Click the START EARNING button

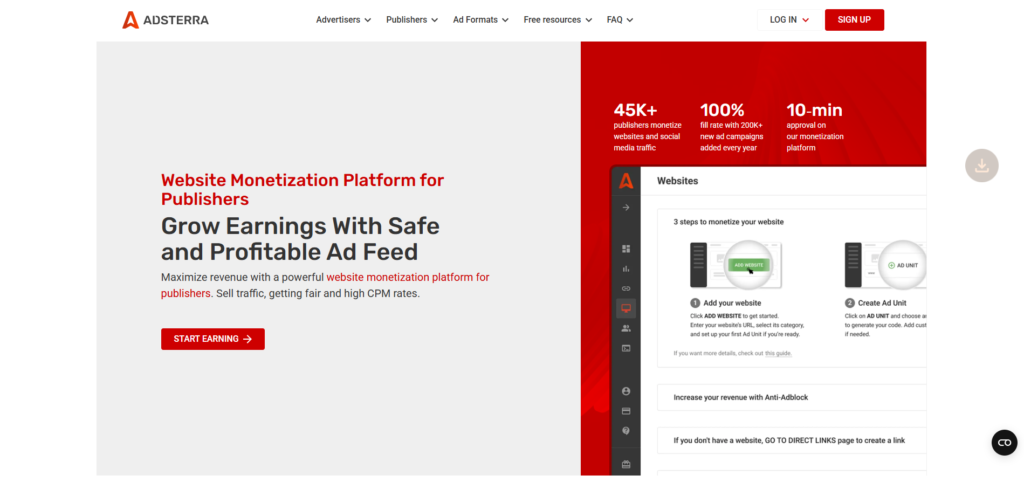[x=213, y=339]
